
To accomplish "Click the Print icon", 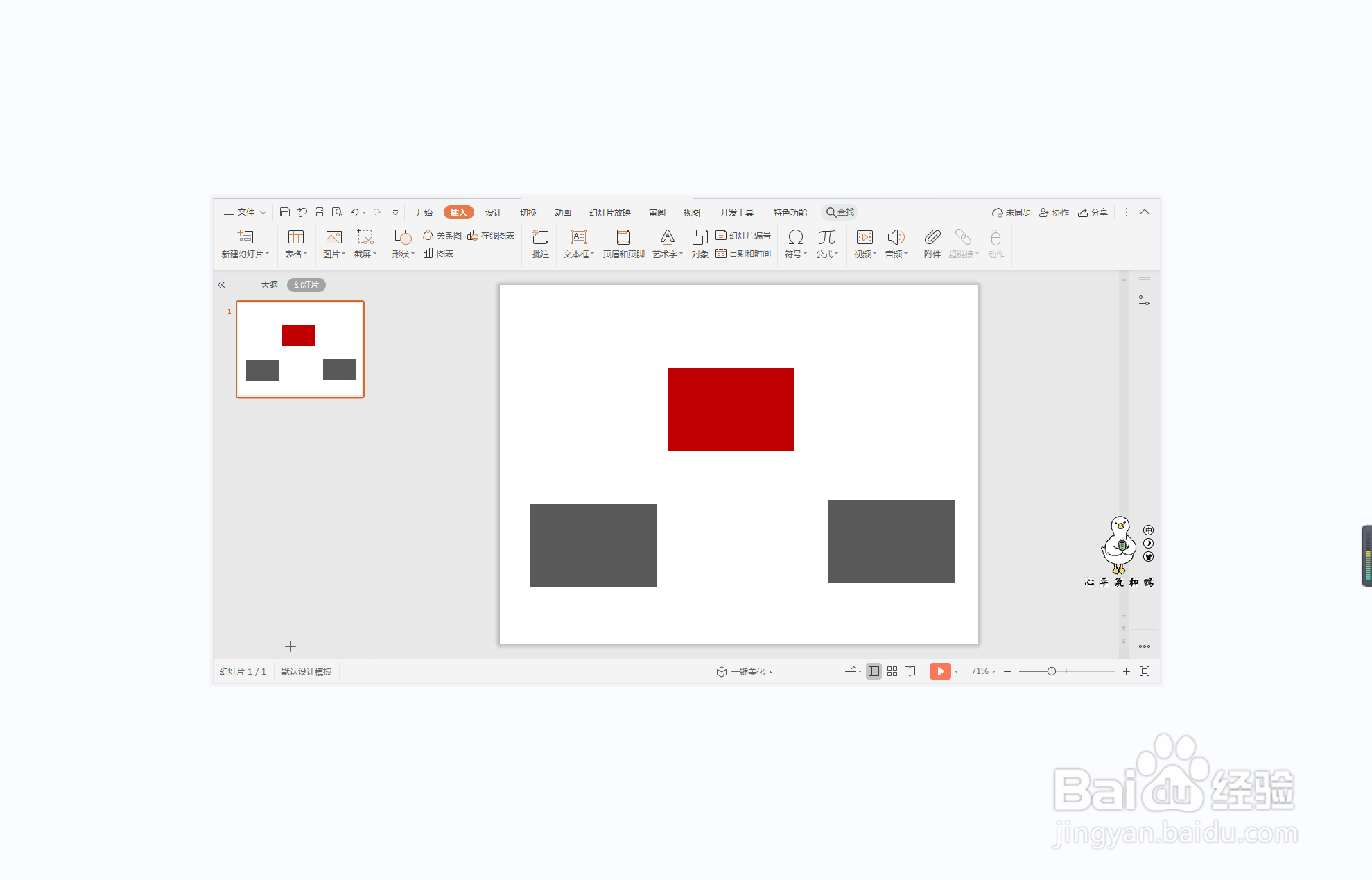I will click(320, 212).
